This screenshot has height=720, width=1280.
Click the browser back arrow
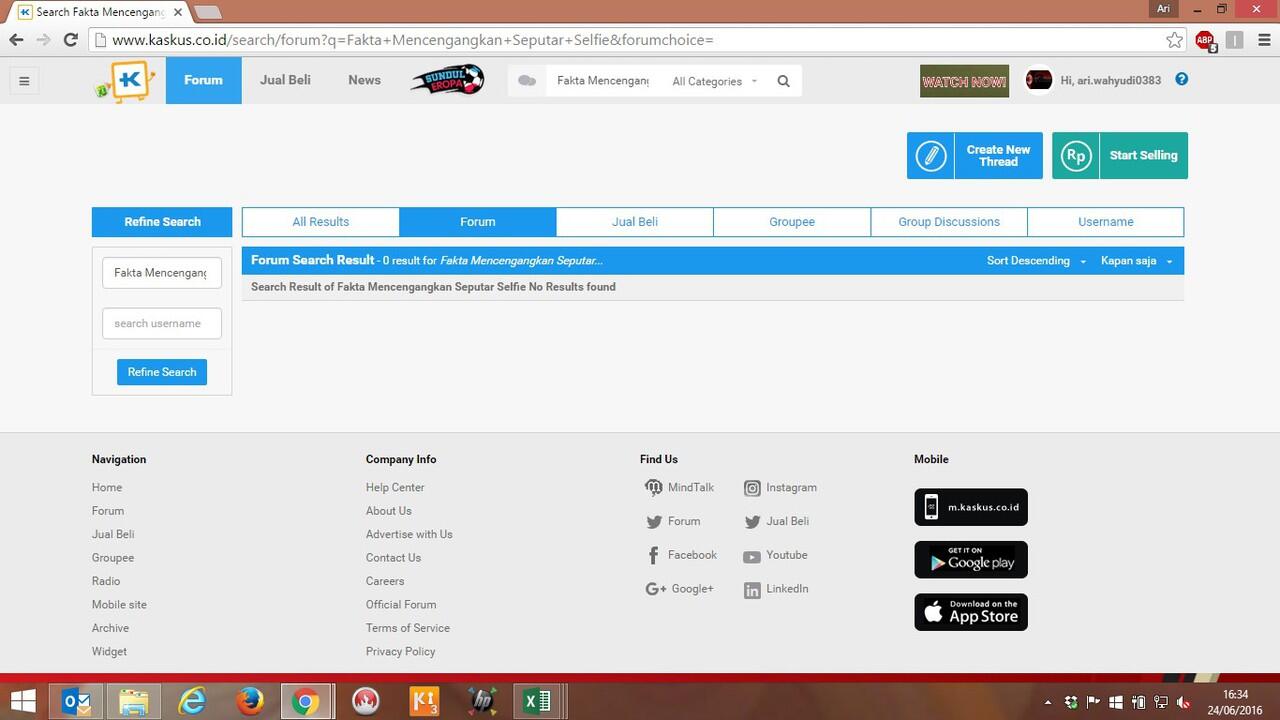(x=16, y=40)
